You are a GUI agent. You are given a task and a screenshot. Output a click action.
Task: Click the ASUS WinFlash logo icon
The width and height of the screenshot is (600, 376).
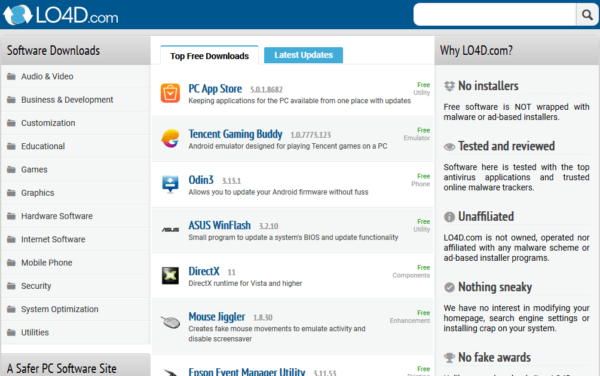[170, 230]
